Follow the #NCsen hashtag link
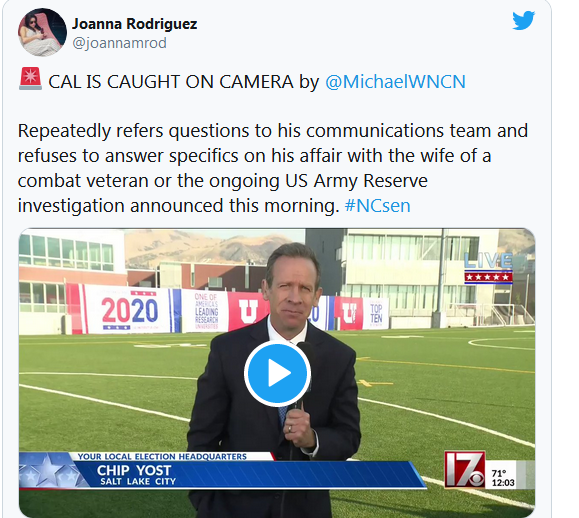 [x=377, y=206]
